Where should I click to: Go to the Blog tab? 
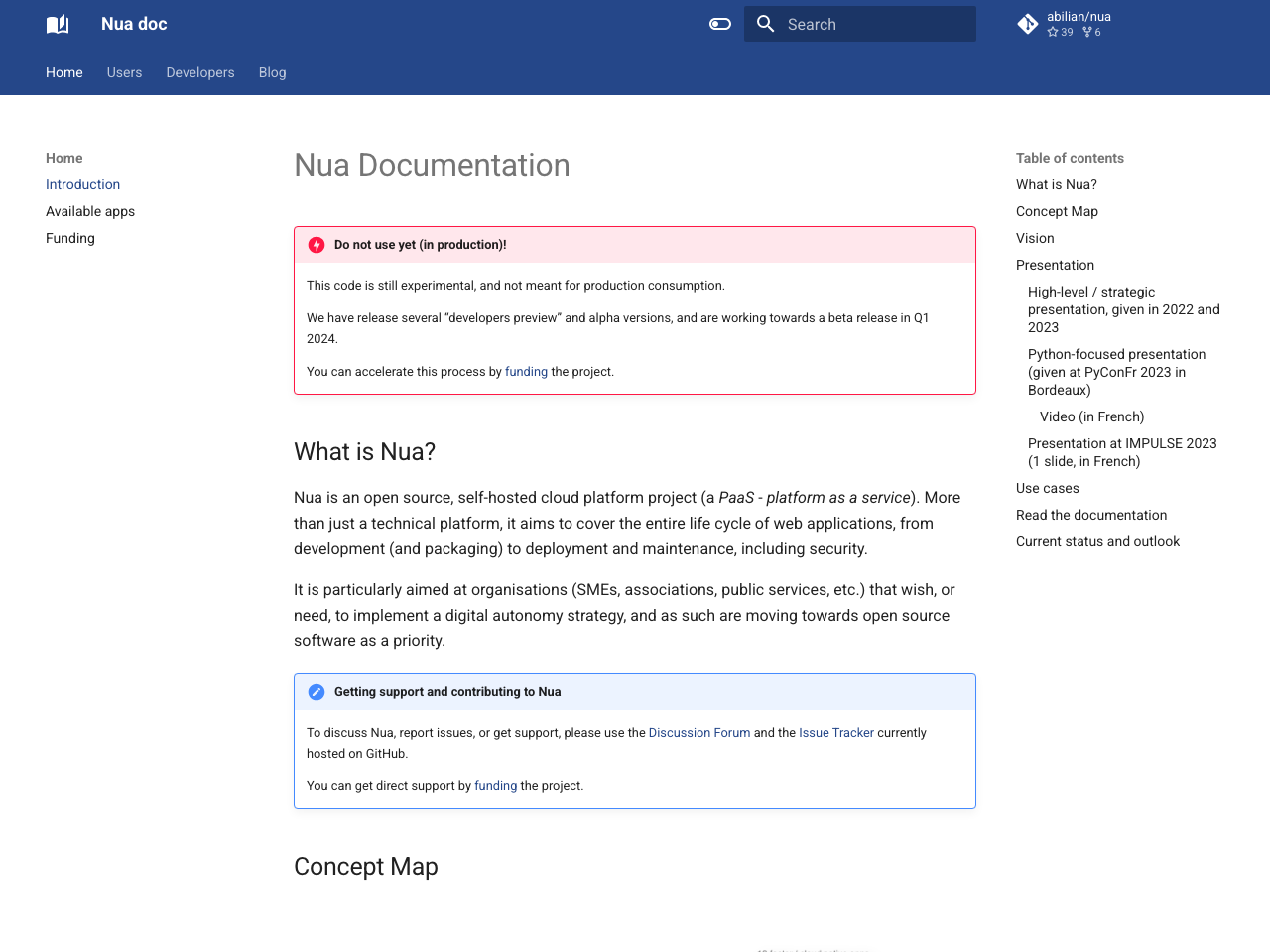pyautogui.click(x=272, y=72)
